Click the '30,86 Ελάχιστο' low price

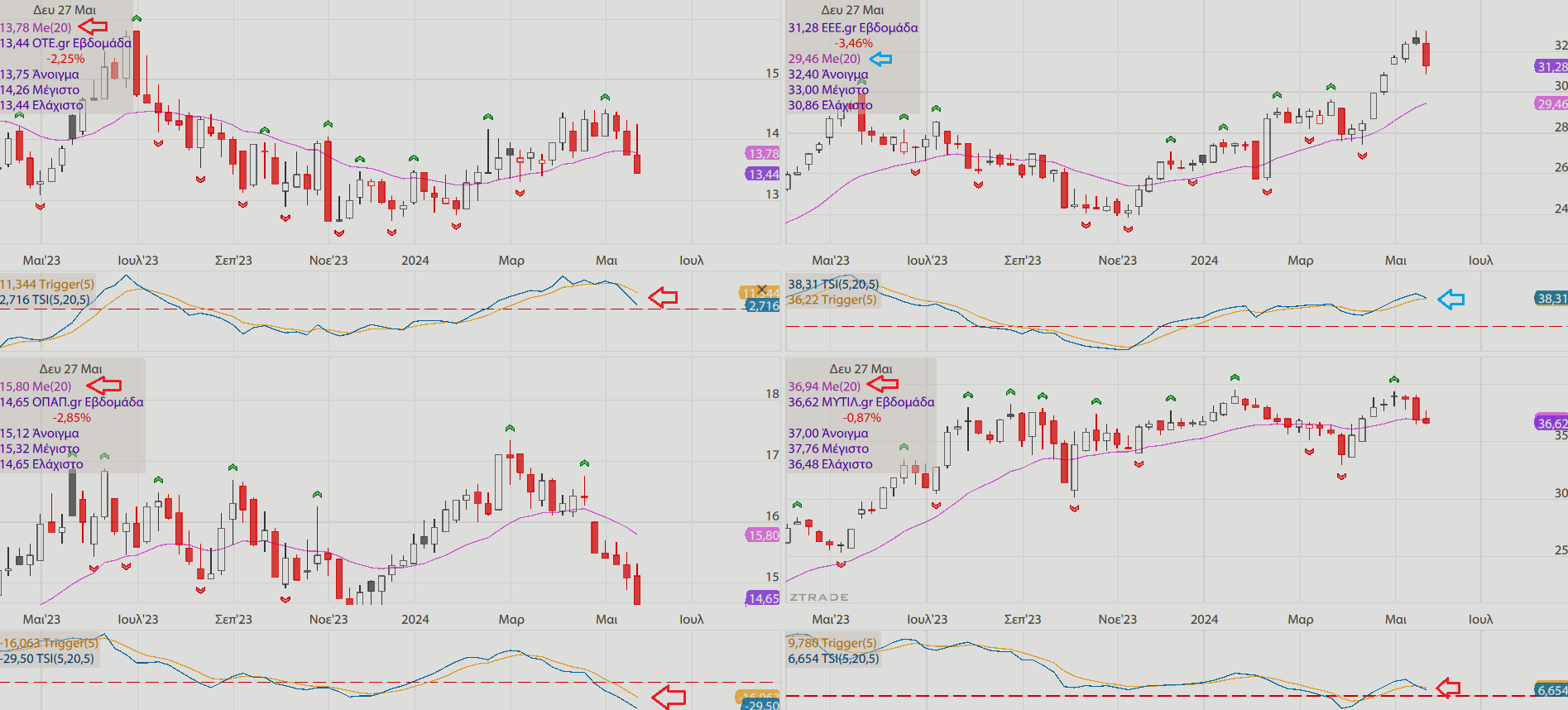point(830,106)
